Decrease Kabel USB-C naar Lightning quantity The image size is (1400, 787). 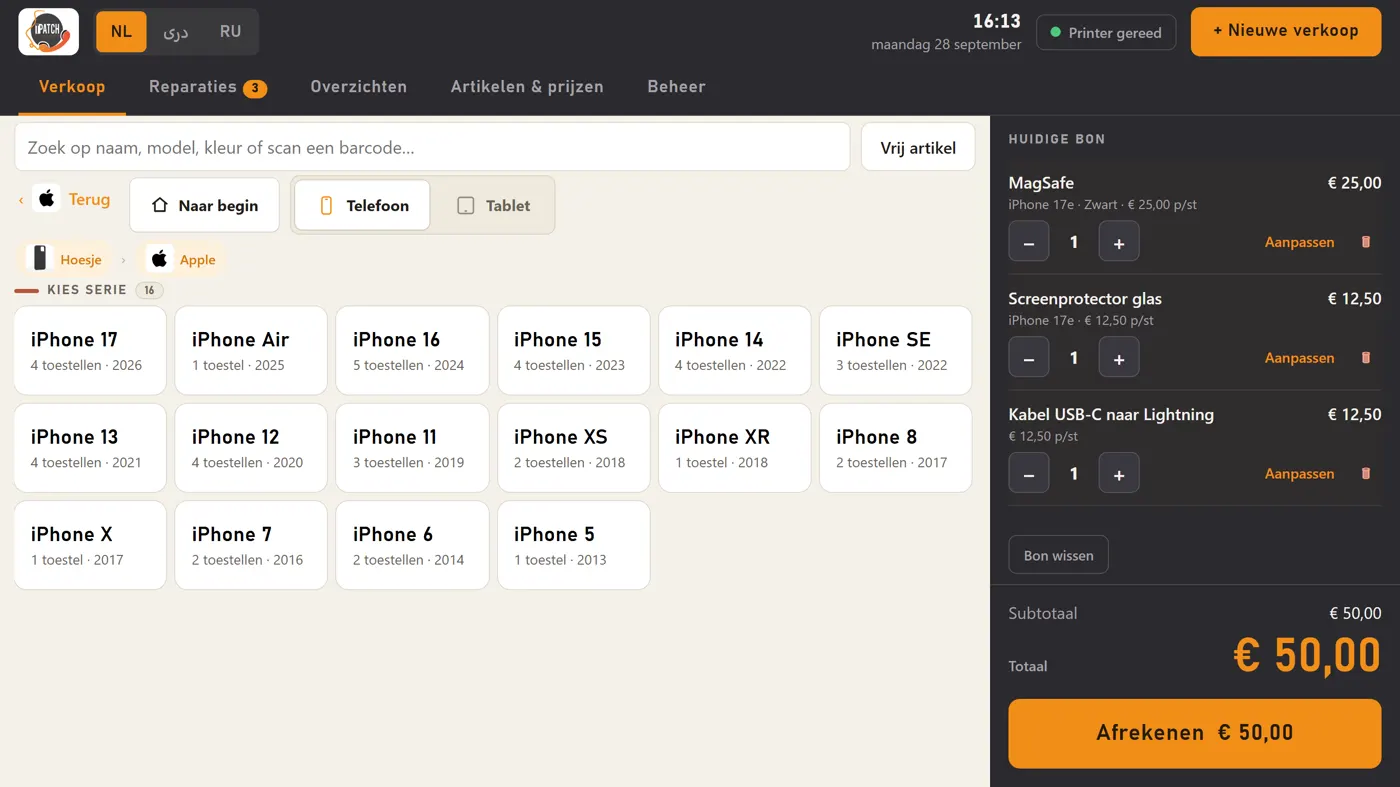[x=1029, y=473]
